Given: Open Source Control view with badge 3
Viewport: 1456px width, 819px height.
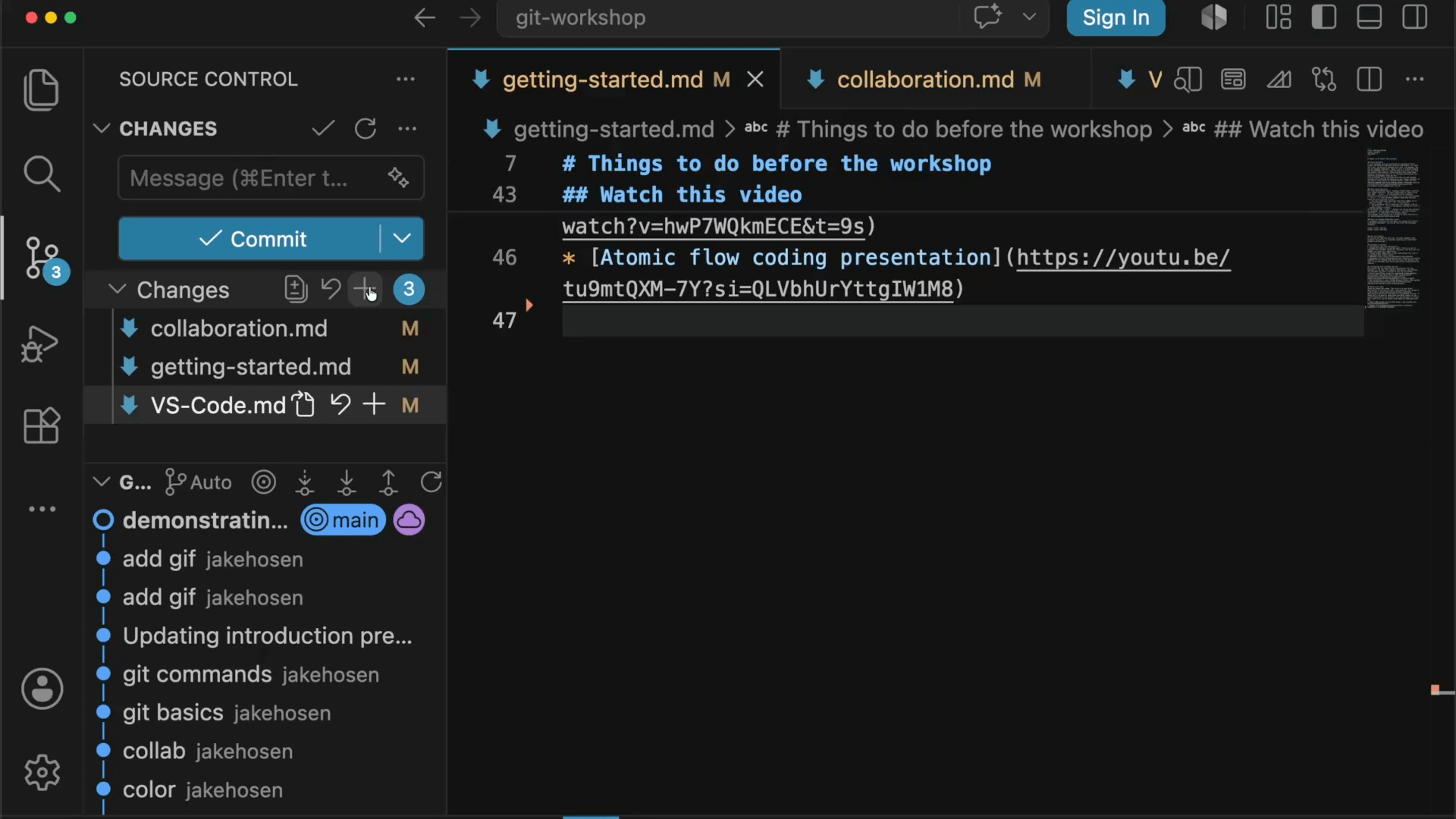Looking at the screenshot, I should click(x=44, y=259).
